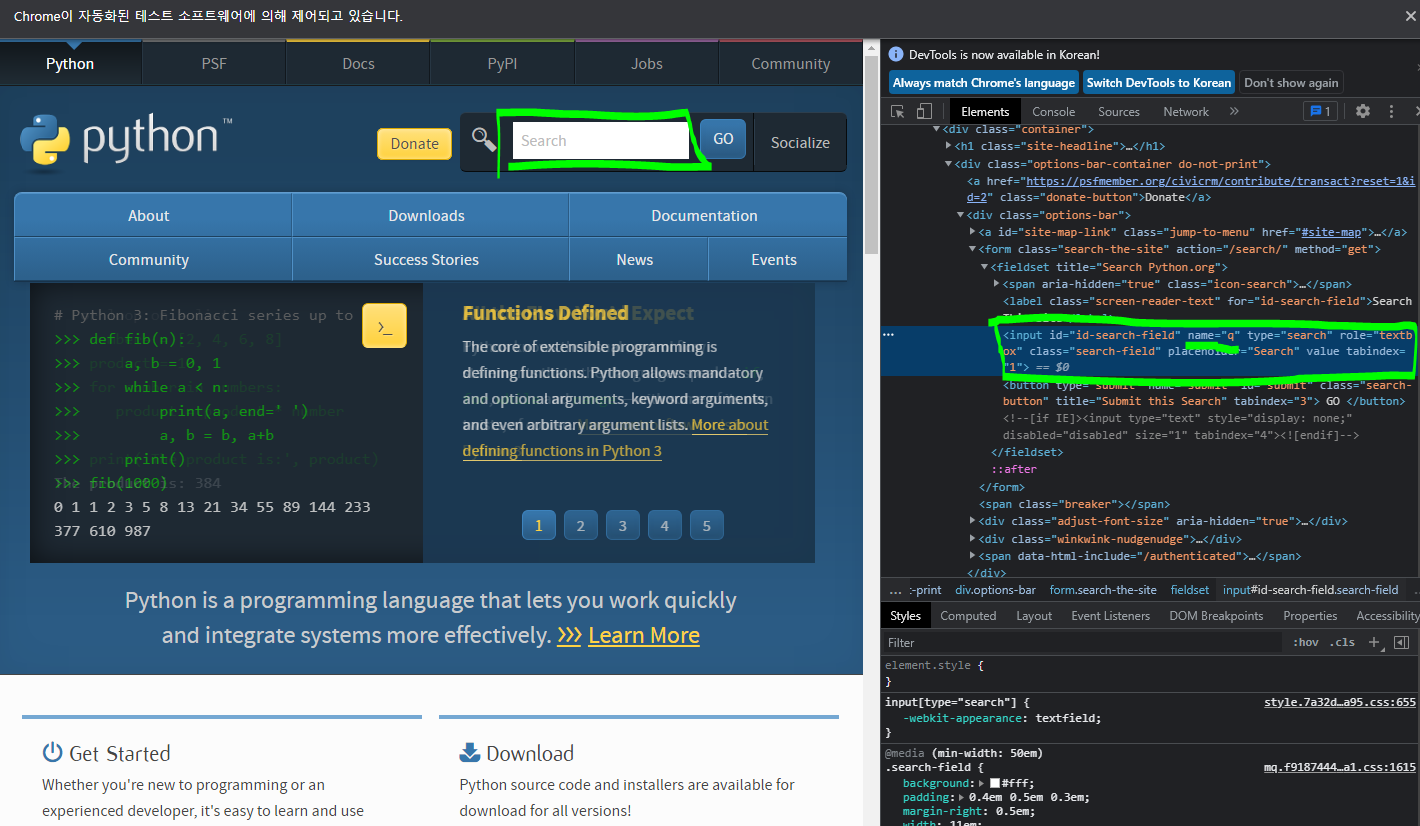This screenshot has width=1420, height=826.
Task: Toggle the :hov element state panel
Action: 1305,642
